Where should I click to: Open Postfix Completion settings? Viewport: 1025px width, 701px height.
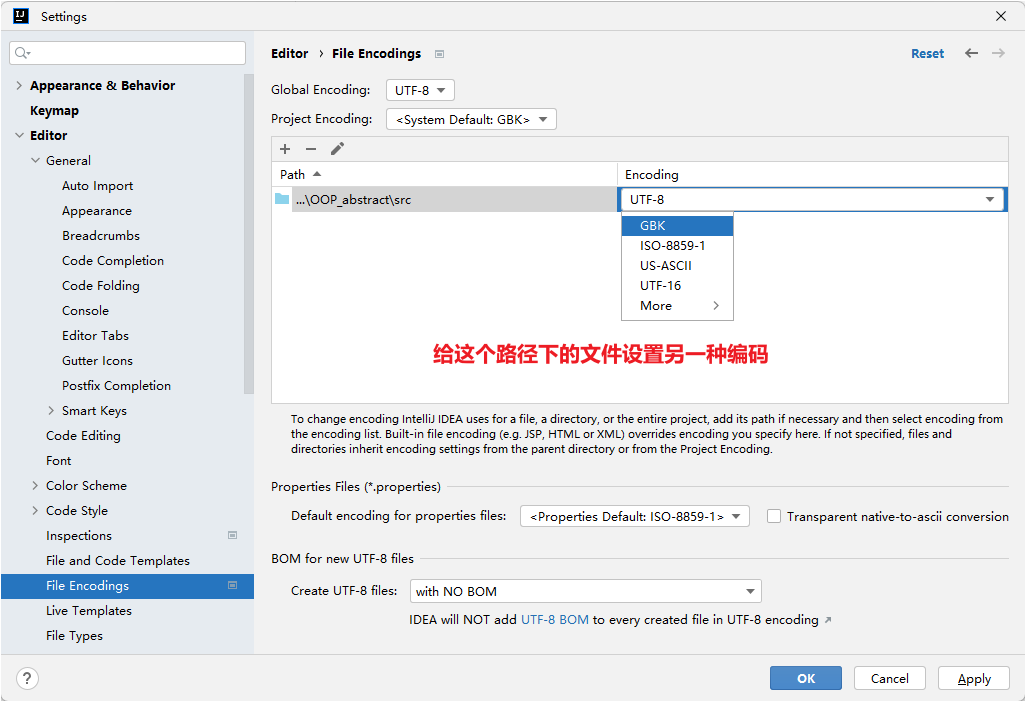click(x=116, y=386)
